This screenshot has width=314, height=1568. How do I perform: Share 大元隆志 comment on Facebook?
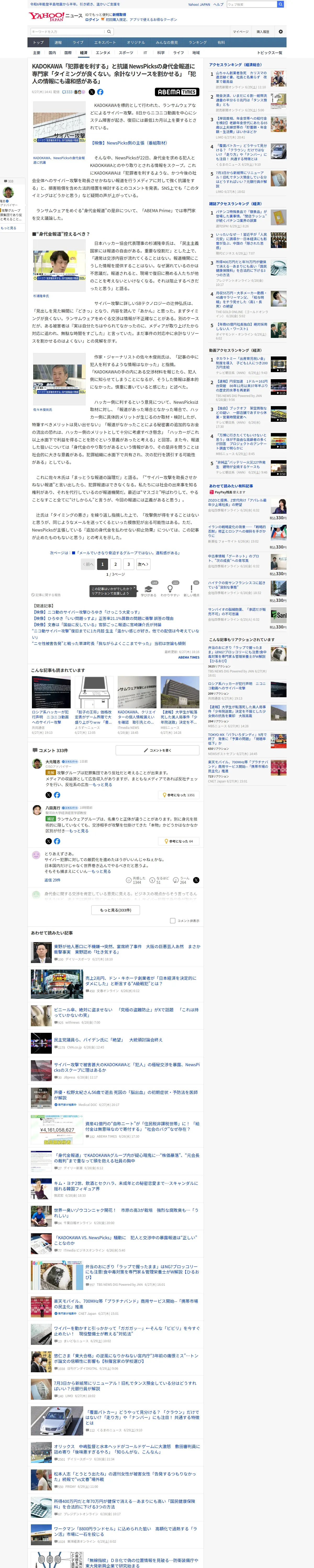pos(57,794)
